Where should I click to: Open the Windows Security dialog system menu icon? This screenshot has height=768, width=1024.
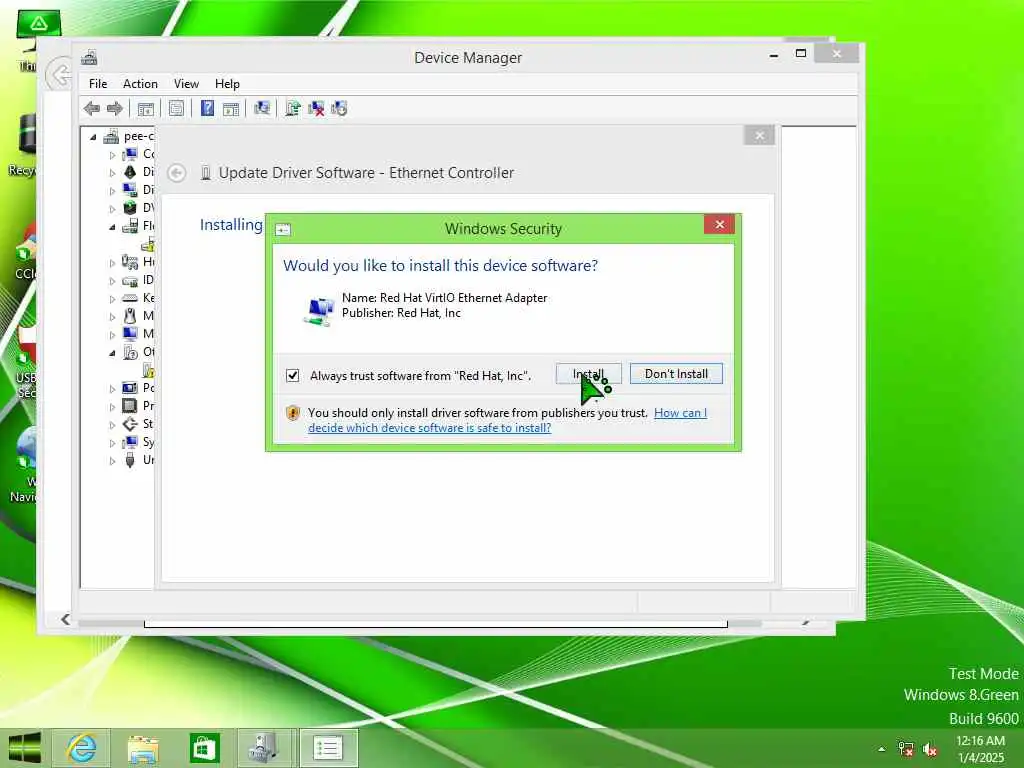coord(283,229)
